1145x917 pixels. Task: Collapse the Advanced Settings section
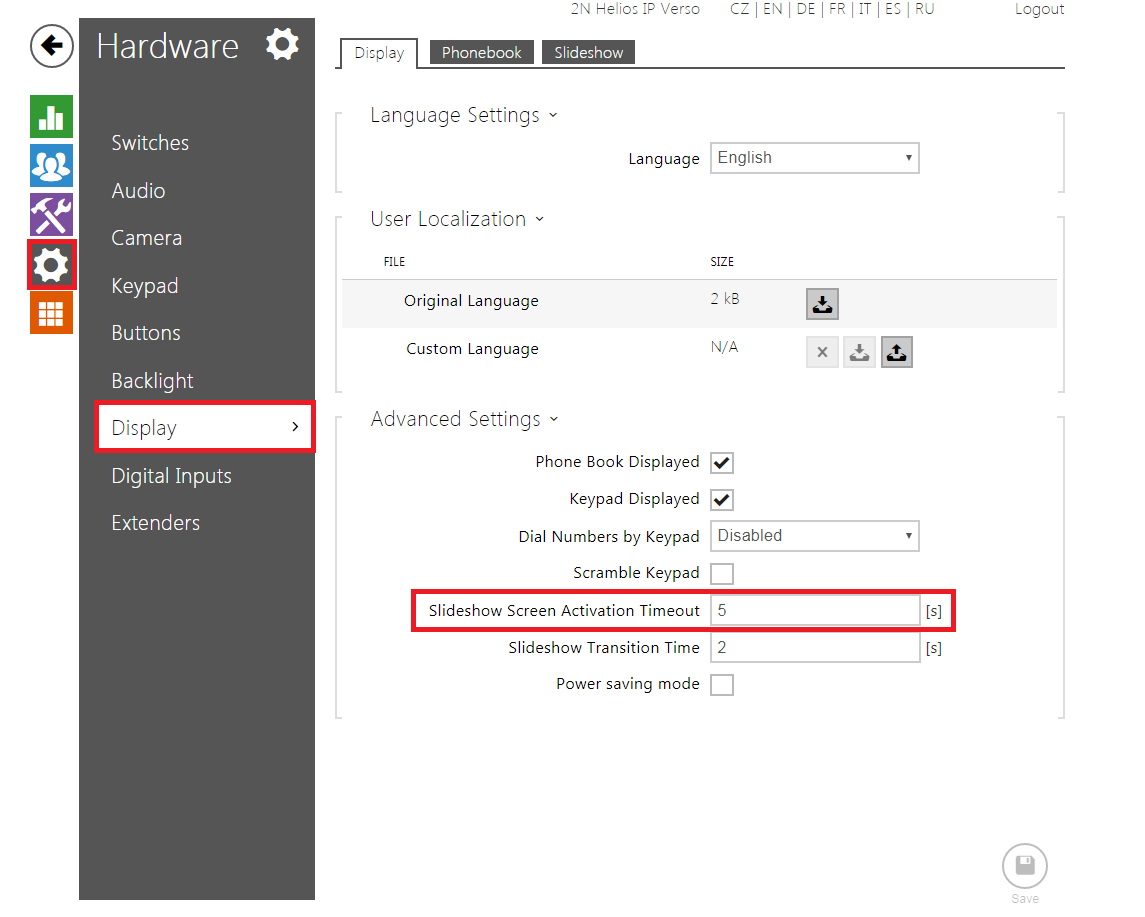click(x=464, y=420)
